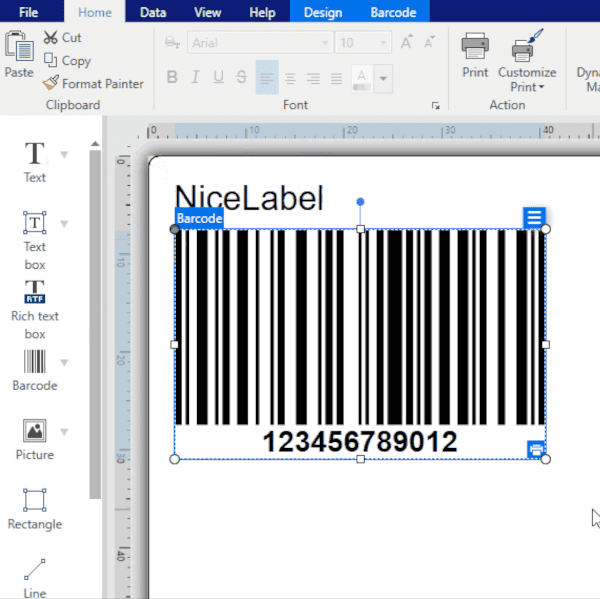Select the Rich text box tool
Screen dimensions: 600x599
[x=34, y=309]
